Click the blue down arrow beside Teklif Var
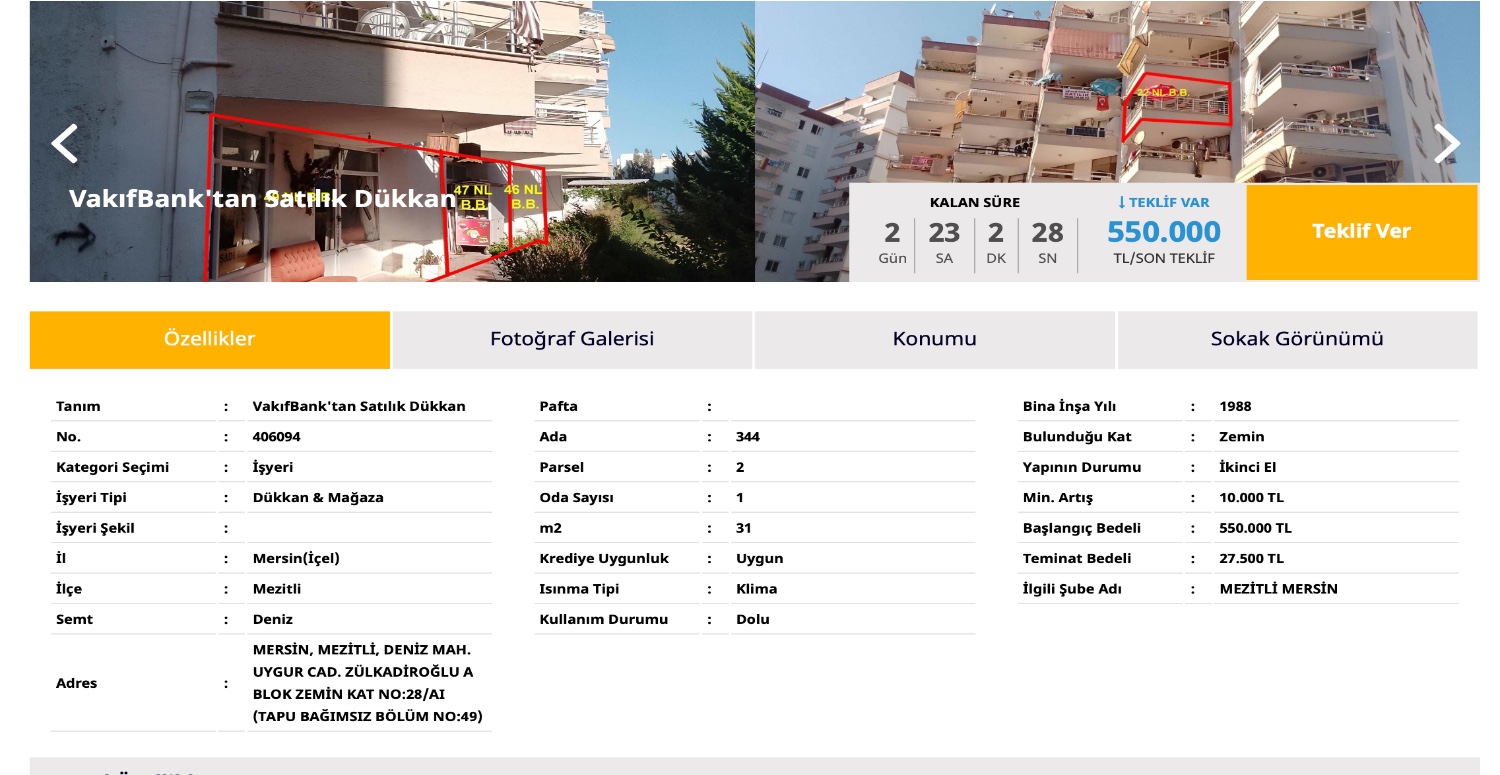The height and width of the screenshot is (775, 1500). (x=1122, y=202)
